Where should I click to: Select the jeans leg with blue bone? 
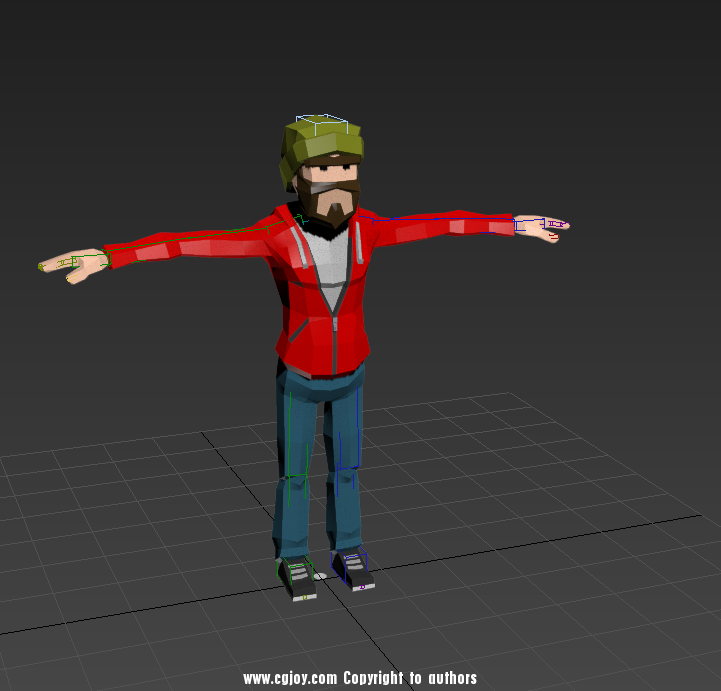[345, 460]
